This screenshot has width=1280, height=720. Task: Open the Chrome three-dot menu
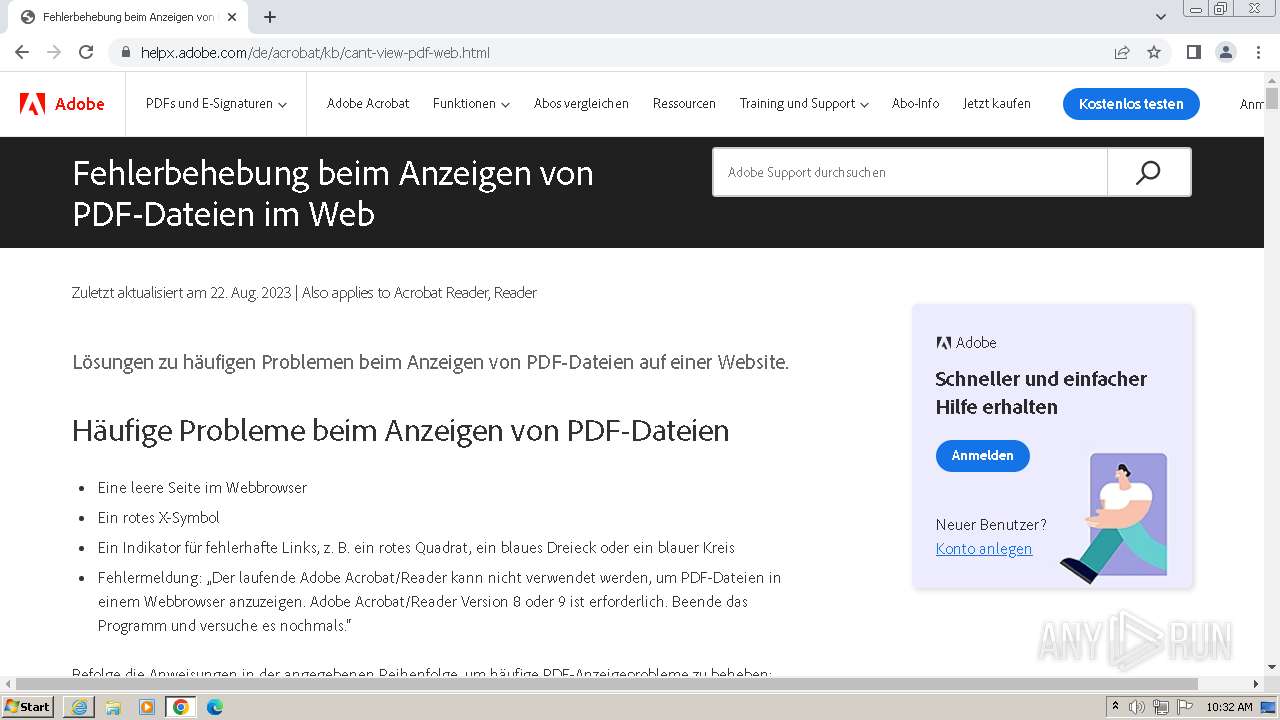click(x=1258, y=52)
